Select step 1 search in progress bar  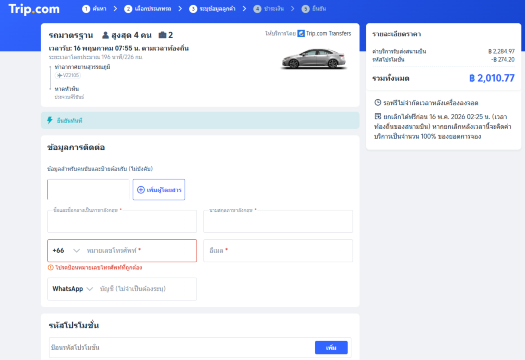coord(94,9)
